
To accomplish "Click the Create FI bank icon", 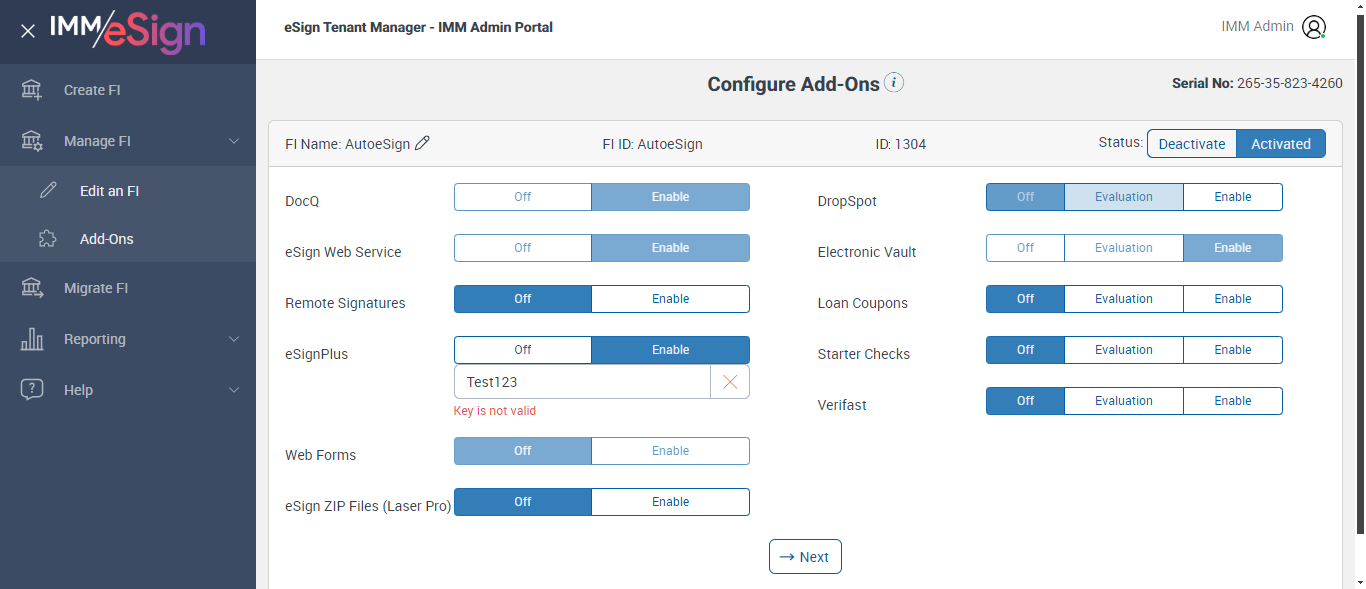I will [32, 90].
